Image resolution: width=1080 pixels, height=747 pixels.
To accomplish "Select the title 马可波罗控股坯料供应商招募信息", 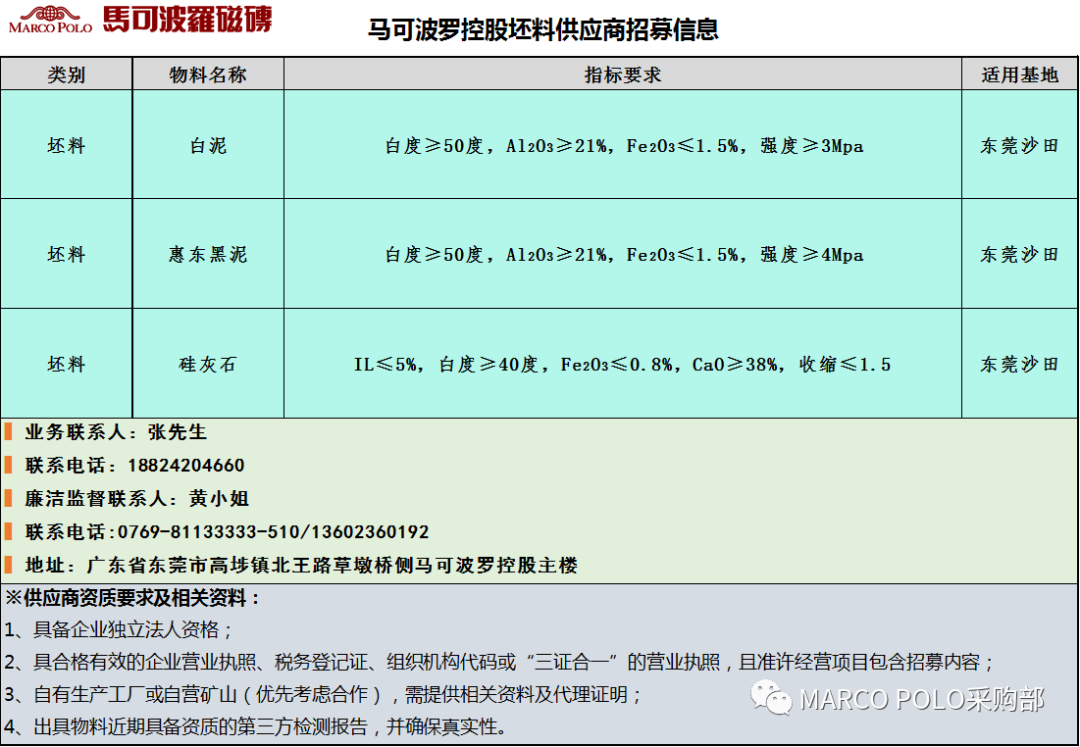I will click(x=543, y=30).
